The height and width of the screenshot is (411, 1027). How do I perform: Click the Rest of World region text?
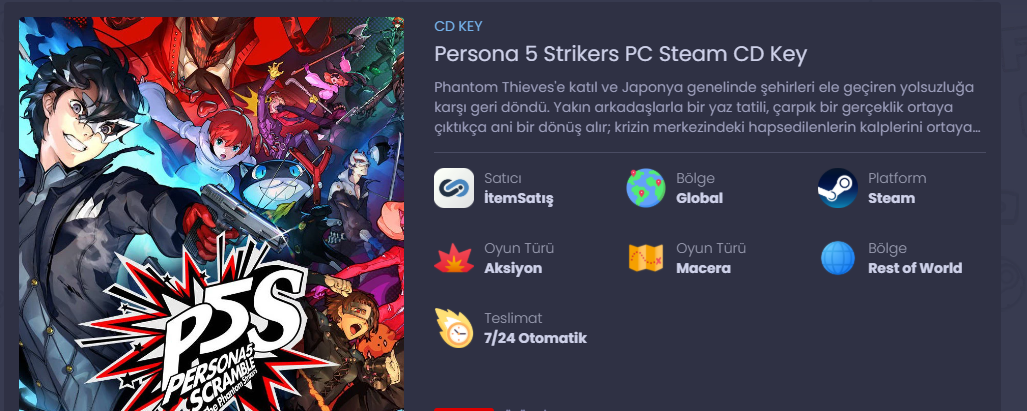(x=915, y=268)
